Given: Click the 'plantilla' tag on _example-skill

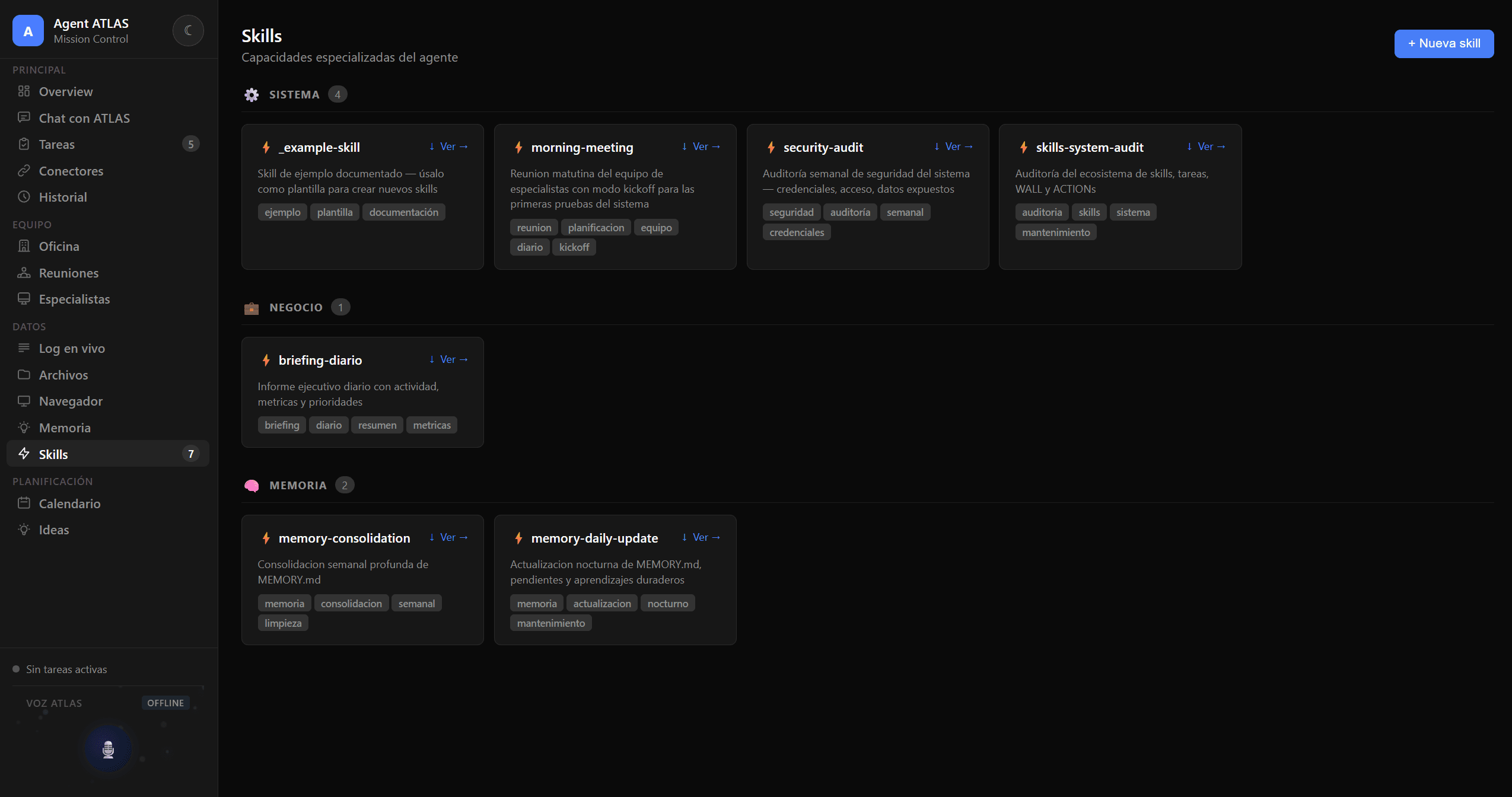Looking at the screenshot, I should click(335, 212).
